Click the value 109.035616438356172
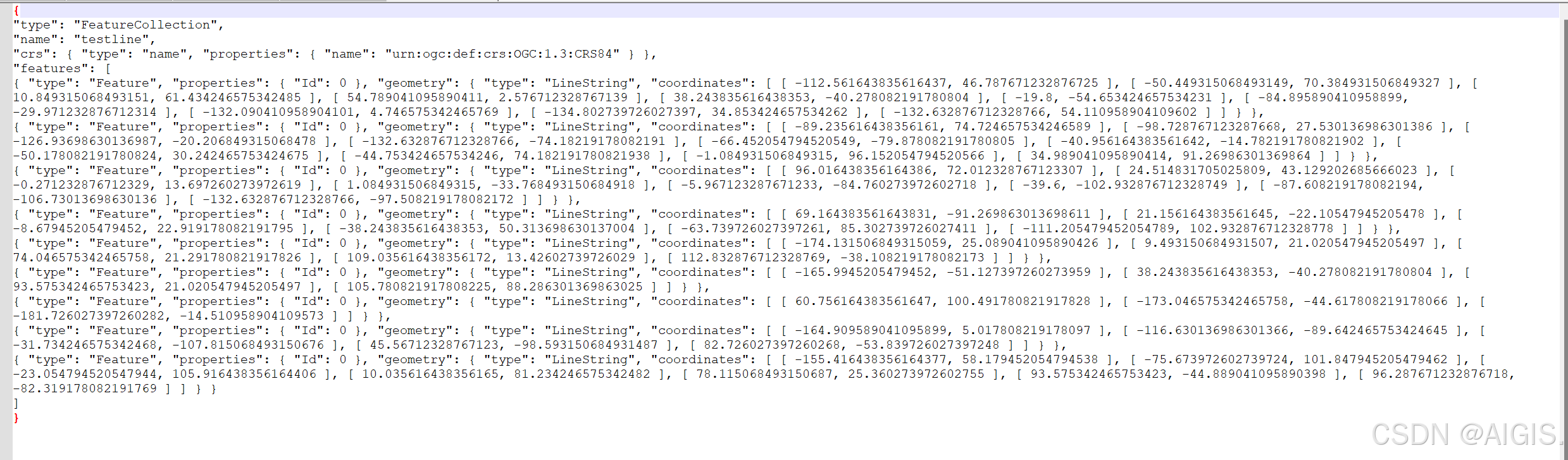 419,258
